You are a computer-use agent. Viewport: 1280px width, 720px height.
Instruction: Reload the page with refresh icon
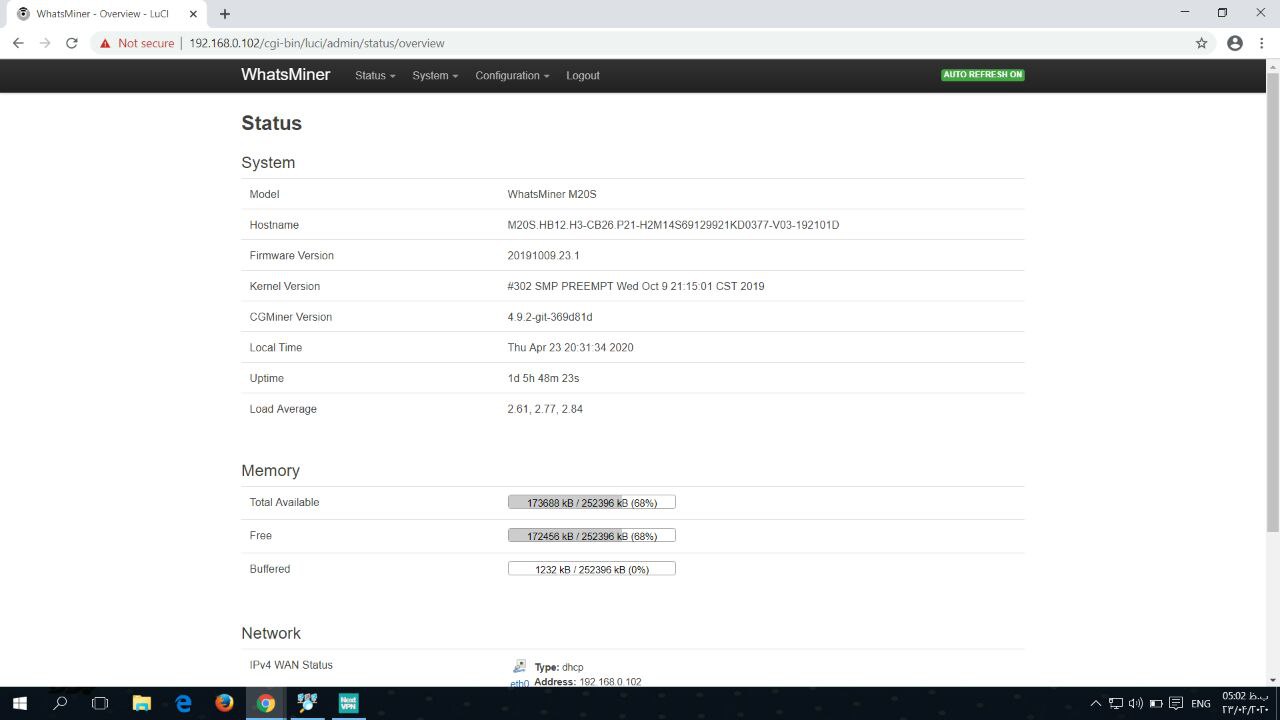tap(71, 43)
